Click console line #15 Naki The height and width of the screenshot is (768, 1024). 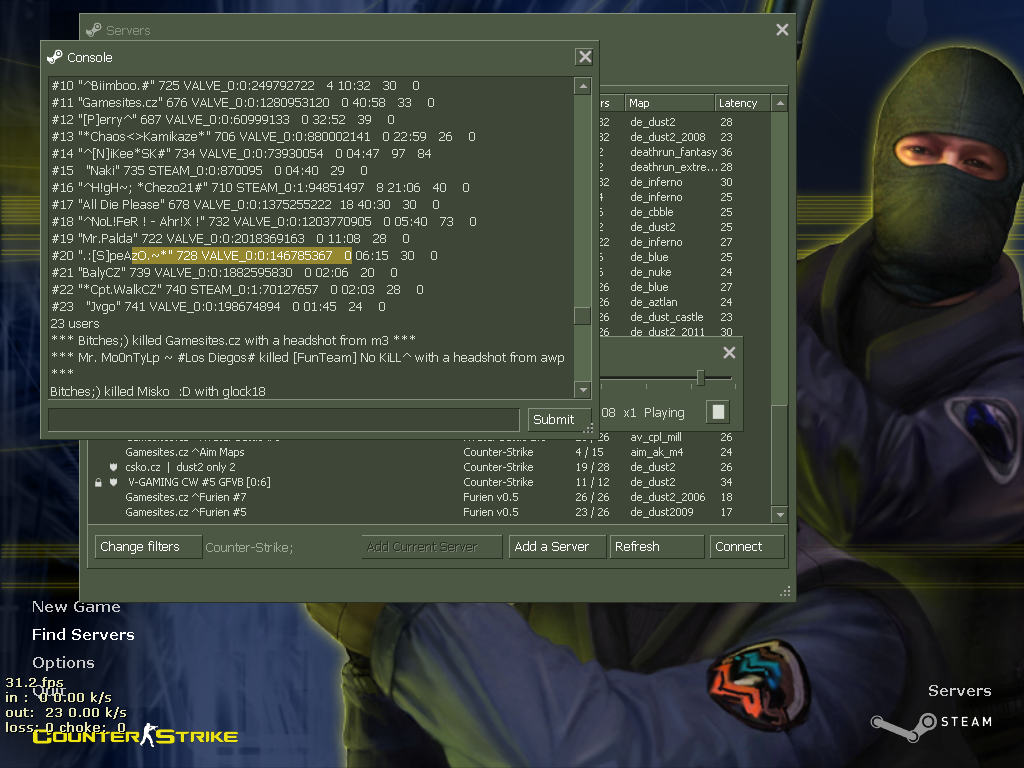(210, 170)
